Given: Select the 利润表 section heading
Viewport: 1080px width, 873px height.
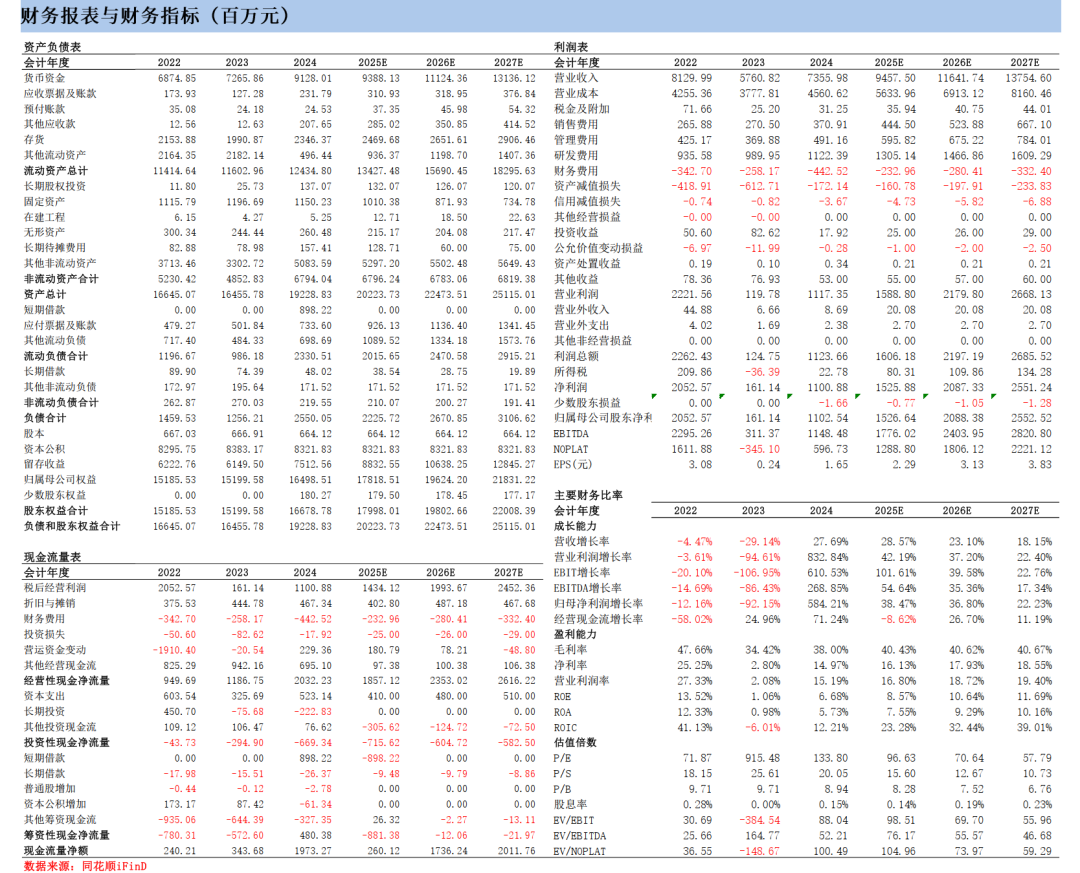Looking at the screenshot, I should (x=571, y=47).
